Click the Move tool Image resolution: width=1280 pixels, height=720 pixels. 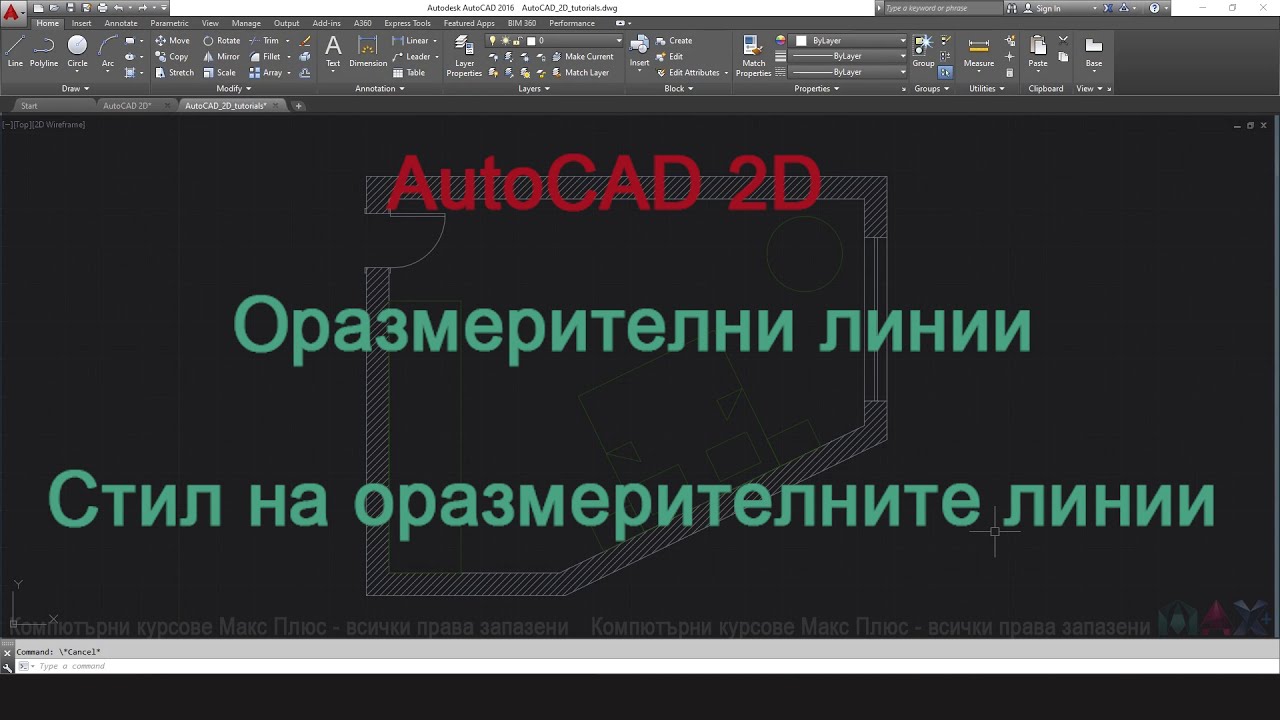pos(172,41)
